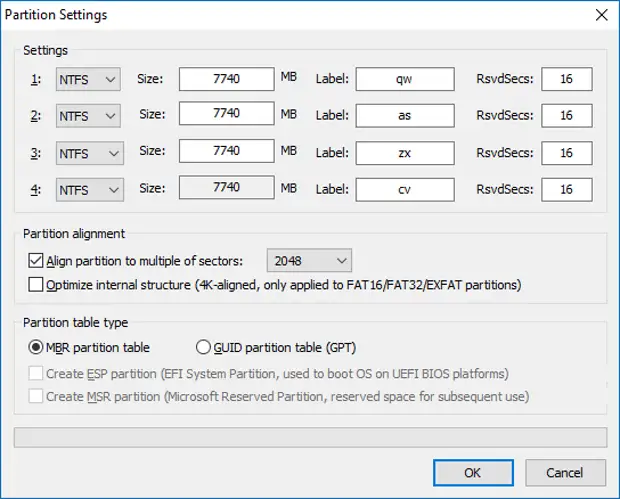The width and height of the screenshot is (620, 499).
Task: Enable Optimize internal structure checkbox
Action: [37, 285]
